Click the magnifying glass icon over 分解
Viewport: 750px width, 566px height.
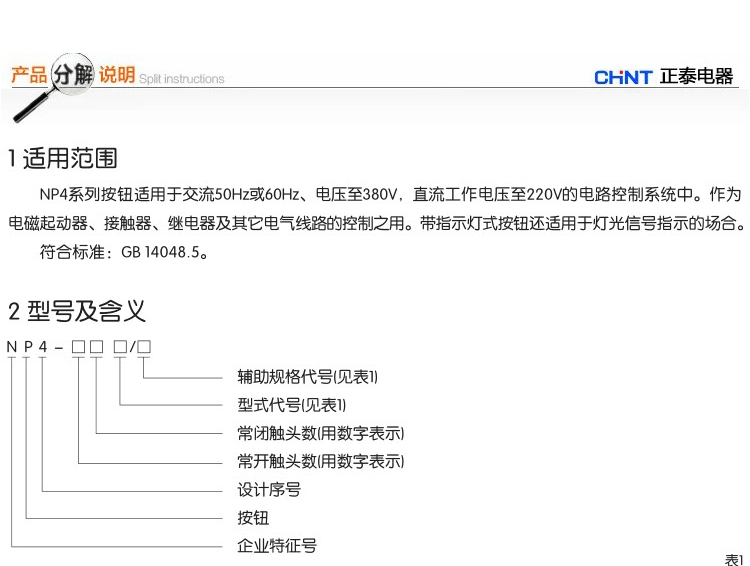pyautogui.click(x=74, y=74)
